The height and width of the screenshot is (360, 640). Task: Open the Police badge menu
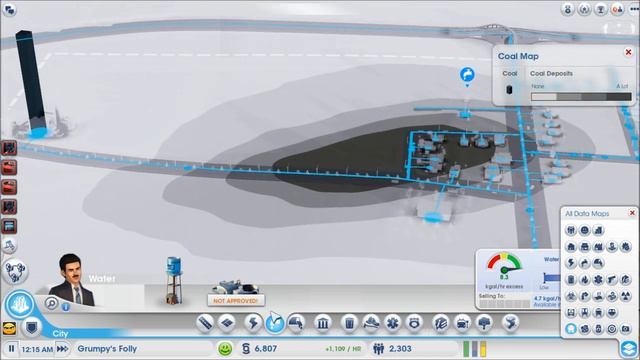point(415,323)
